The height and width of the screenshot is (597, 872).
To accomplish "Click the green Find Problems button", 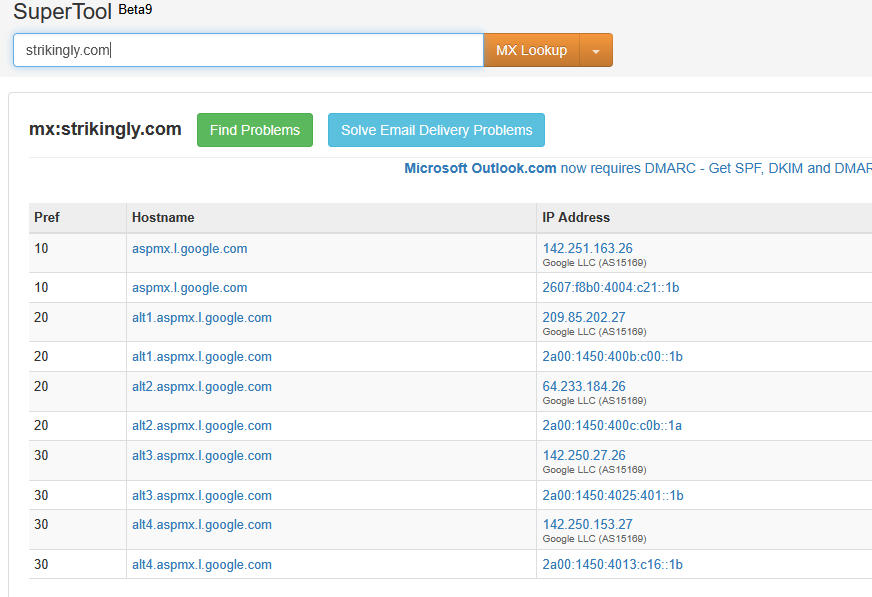I will point(255,130).
